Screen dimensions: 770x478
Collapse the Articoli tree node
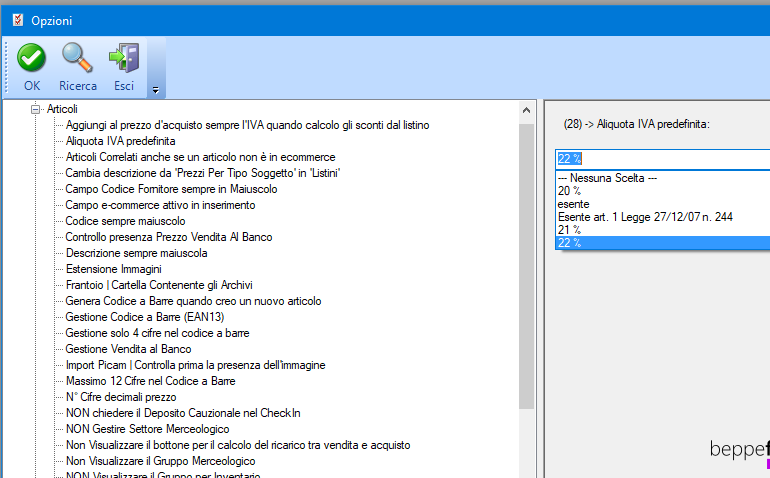[x=35, y=109]
